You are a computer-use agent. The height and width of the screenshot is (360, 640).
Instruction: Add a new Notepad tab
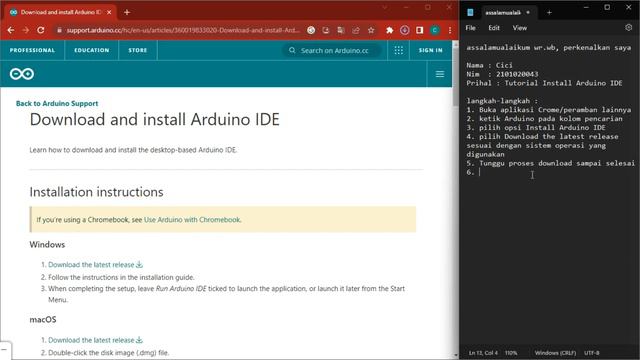549,12
